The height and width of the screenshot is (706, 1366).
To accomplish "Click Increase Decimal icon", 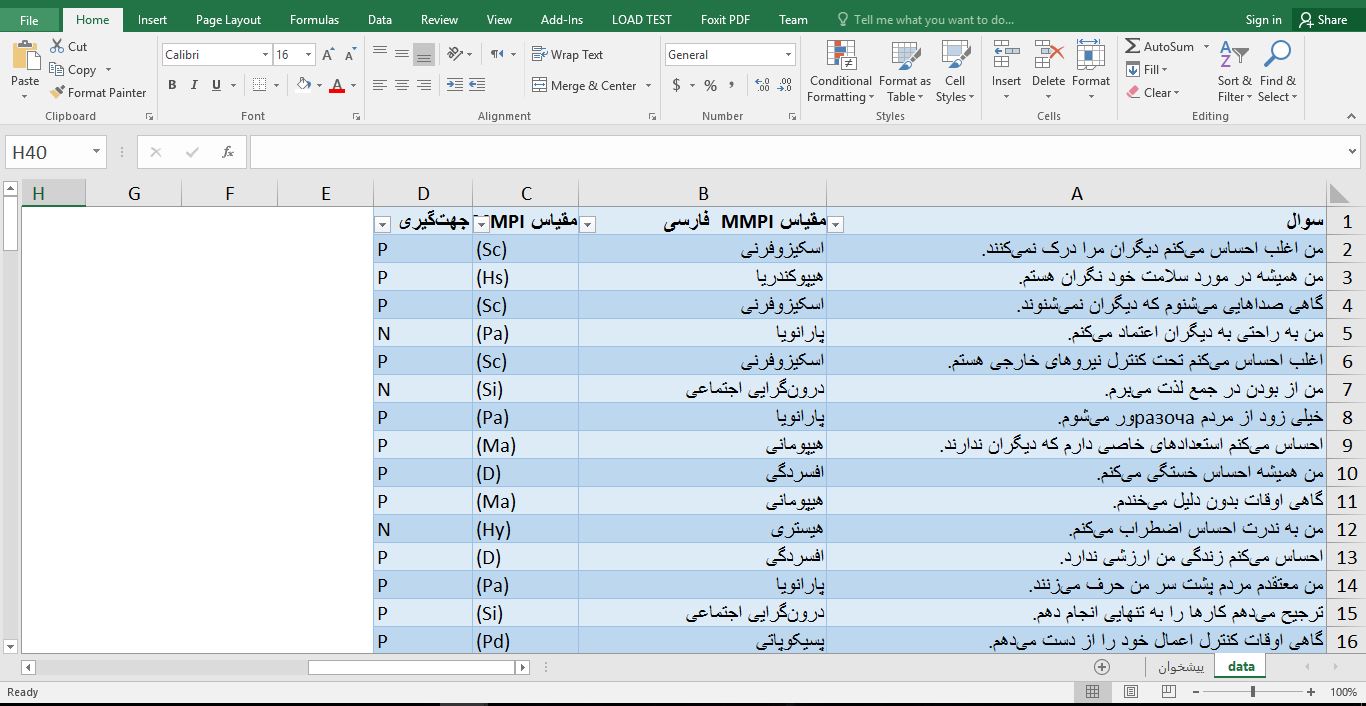I will click(x=762, y=86).
